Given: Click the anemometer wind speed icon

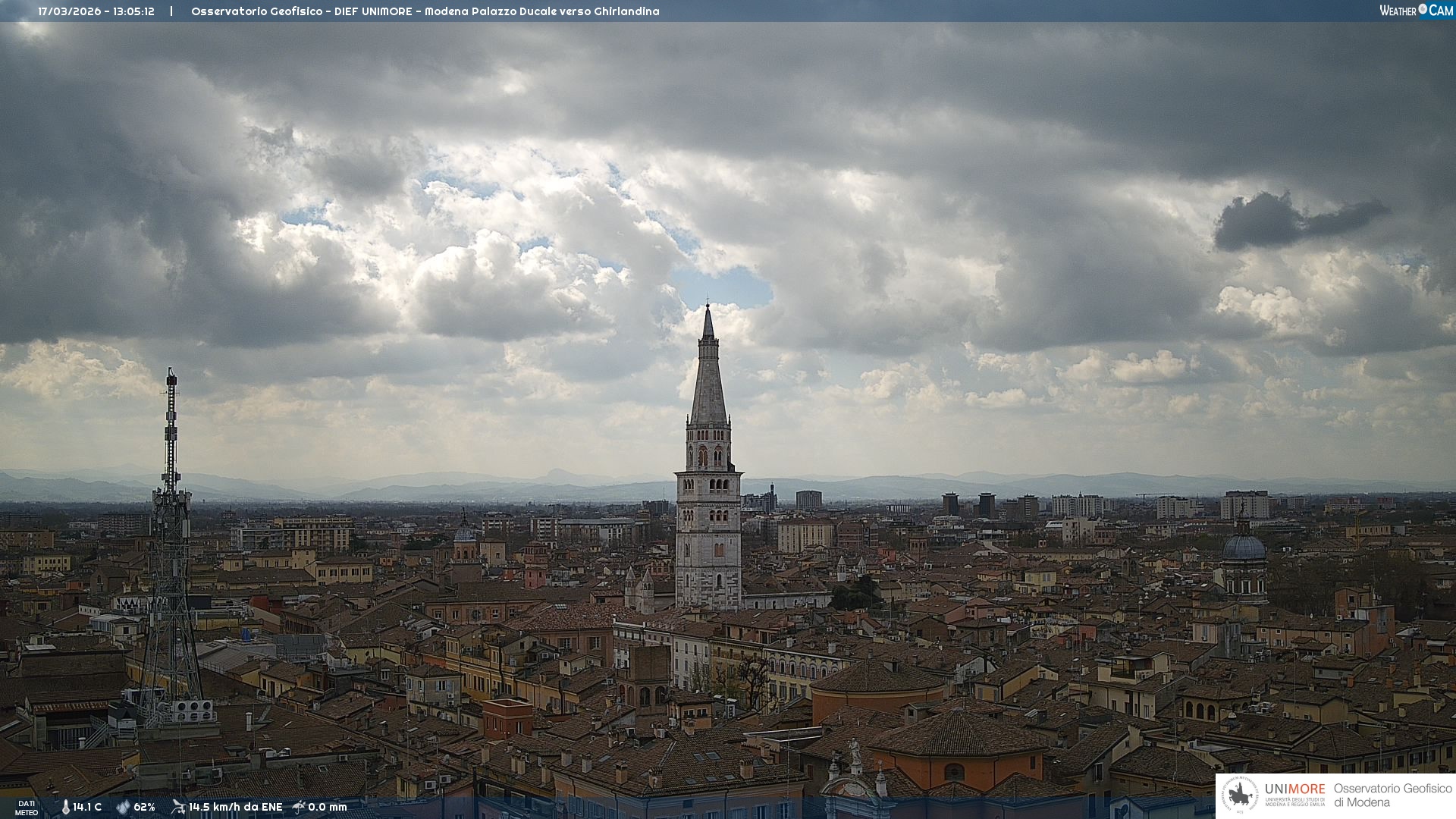Looking at the screenshot, I should click(178, 807).
